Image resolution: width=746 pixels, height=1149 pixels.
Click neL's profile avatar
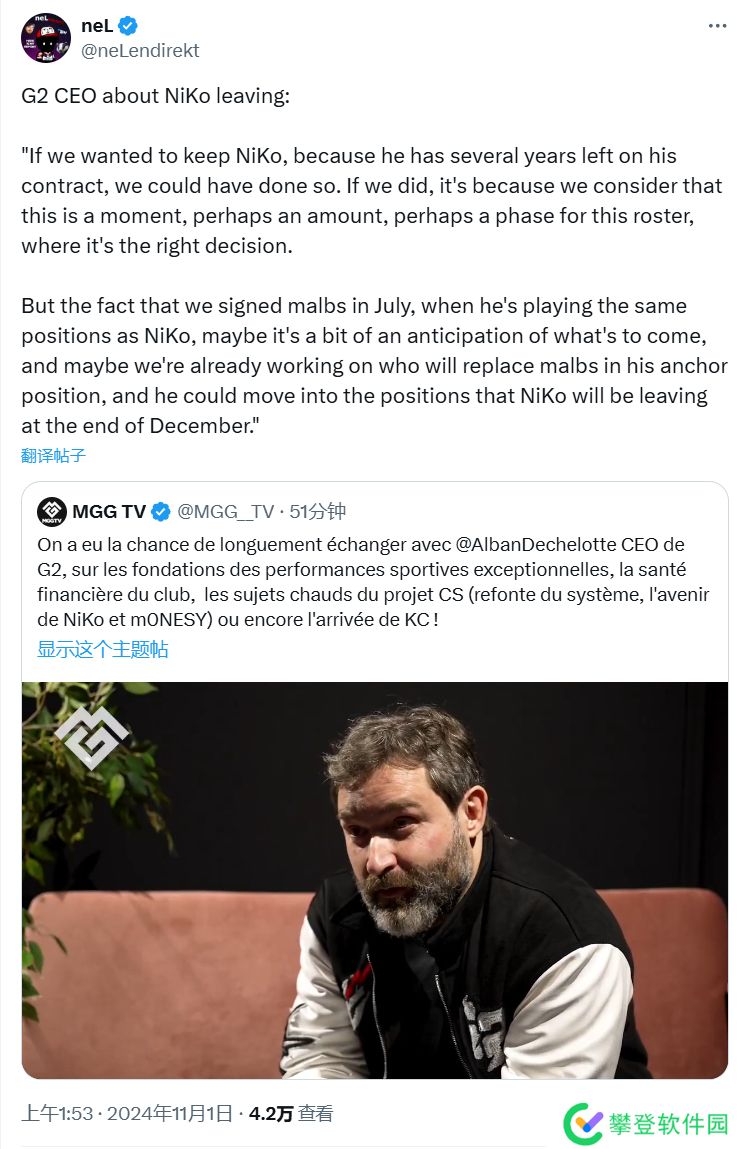click(x=46, y=38)
